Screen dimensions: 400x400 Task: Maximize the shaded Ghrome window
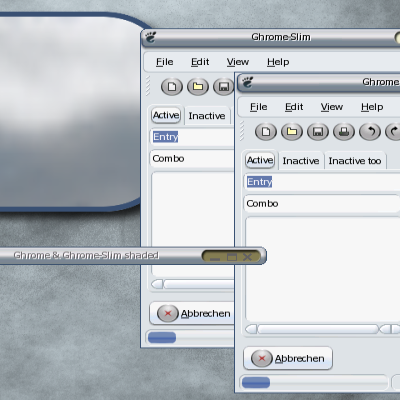click(x=232, y=257)
